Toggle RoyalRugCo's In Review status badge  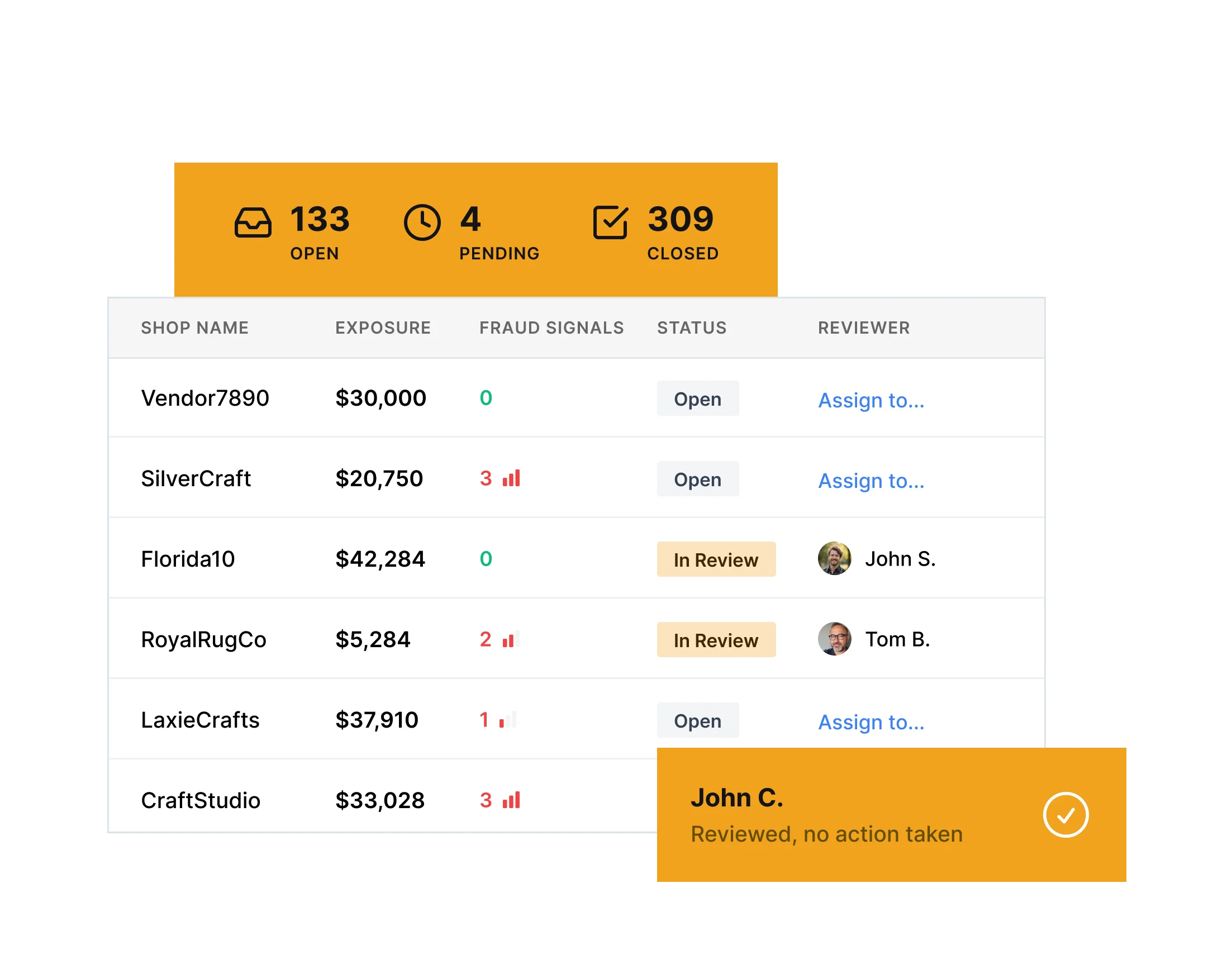(x=716, y=640)
